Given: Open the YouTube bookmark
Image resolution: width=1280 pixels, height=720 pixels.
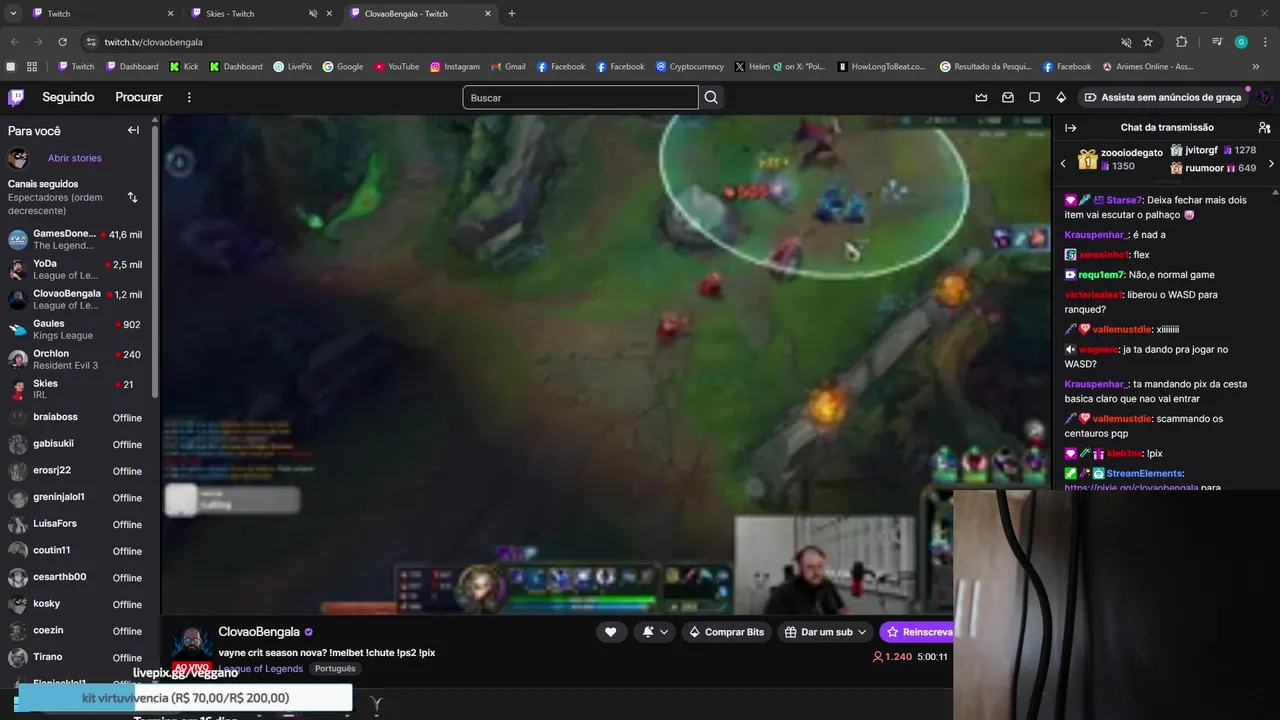Looking at the screenshot, I should [397, 67].
